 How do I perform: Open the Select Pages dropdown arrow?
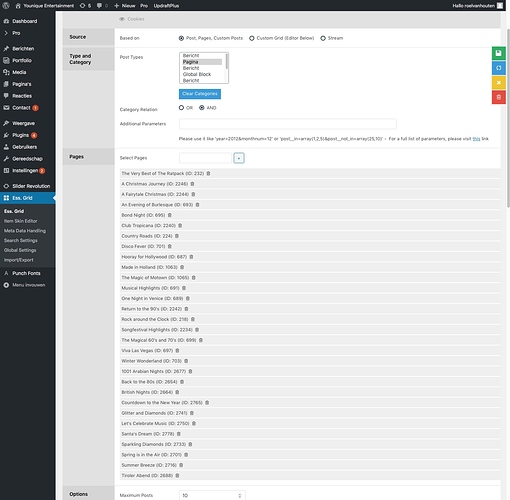[x=239, y=158]
